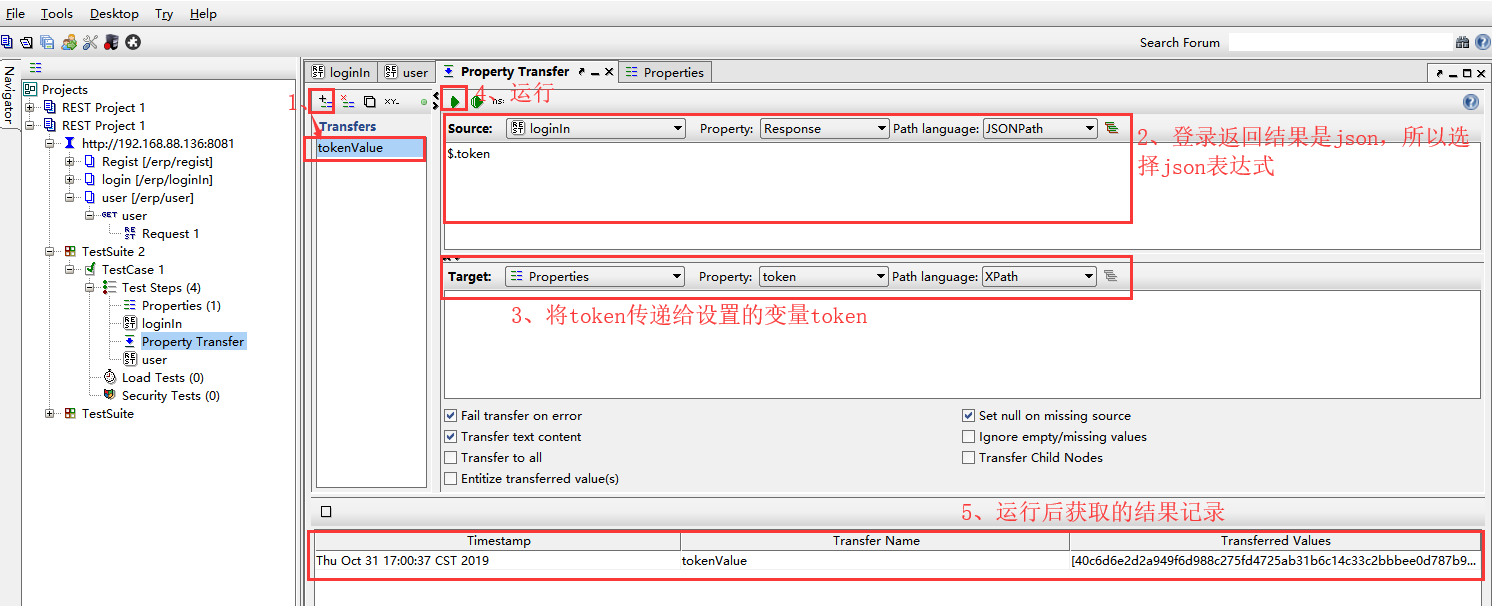Run the selected property transfer
The image size is (1492, 606).
455,101
